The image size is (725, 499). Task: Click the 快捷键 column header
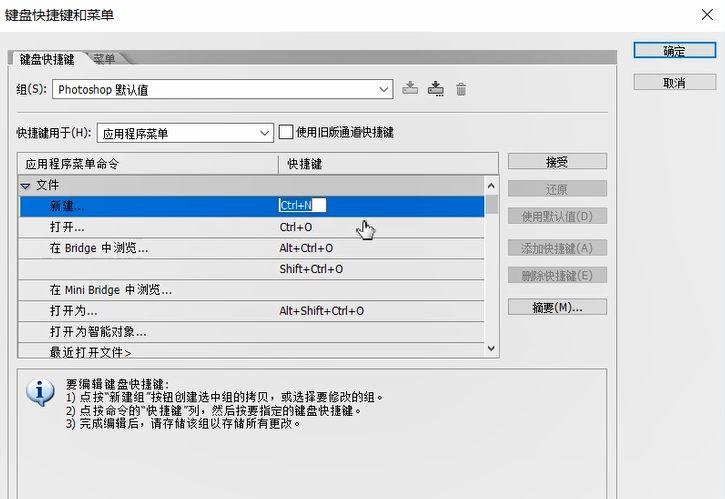[388, 164]
